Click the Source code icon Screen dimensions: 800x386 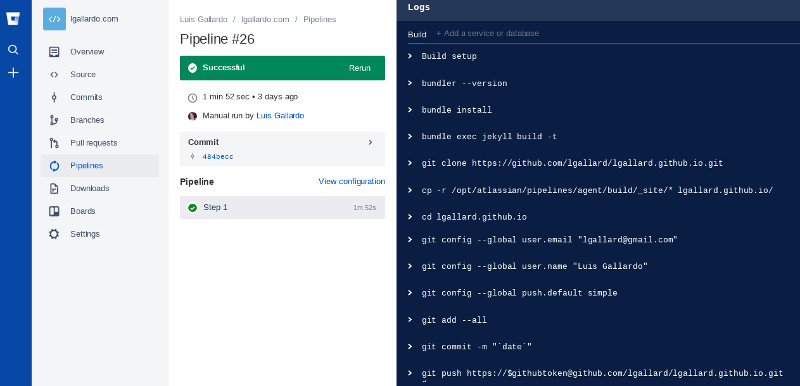point(54,74)
